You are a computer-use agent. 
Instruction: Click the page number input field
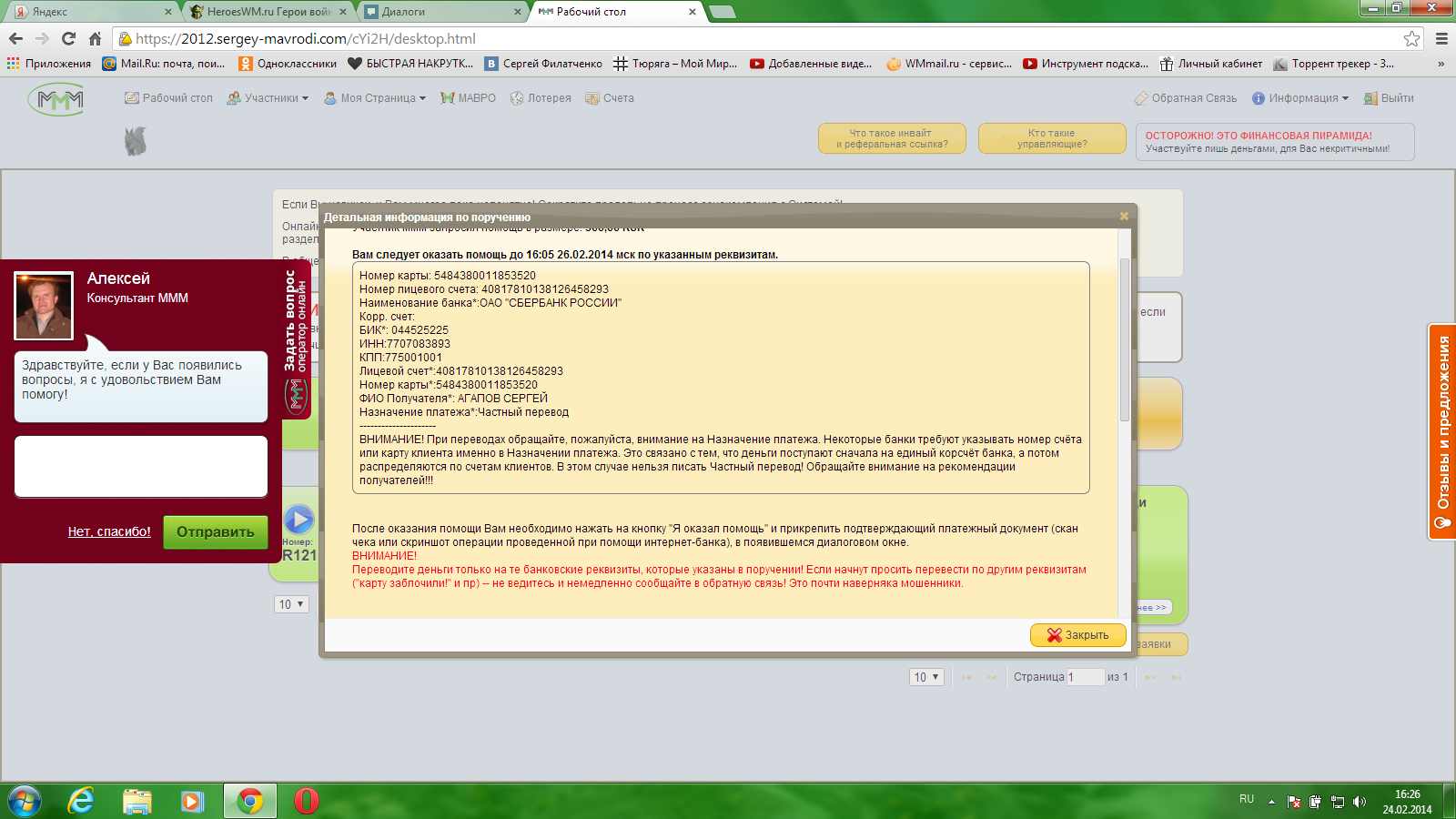click(x=1085, y=677)
